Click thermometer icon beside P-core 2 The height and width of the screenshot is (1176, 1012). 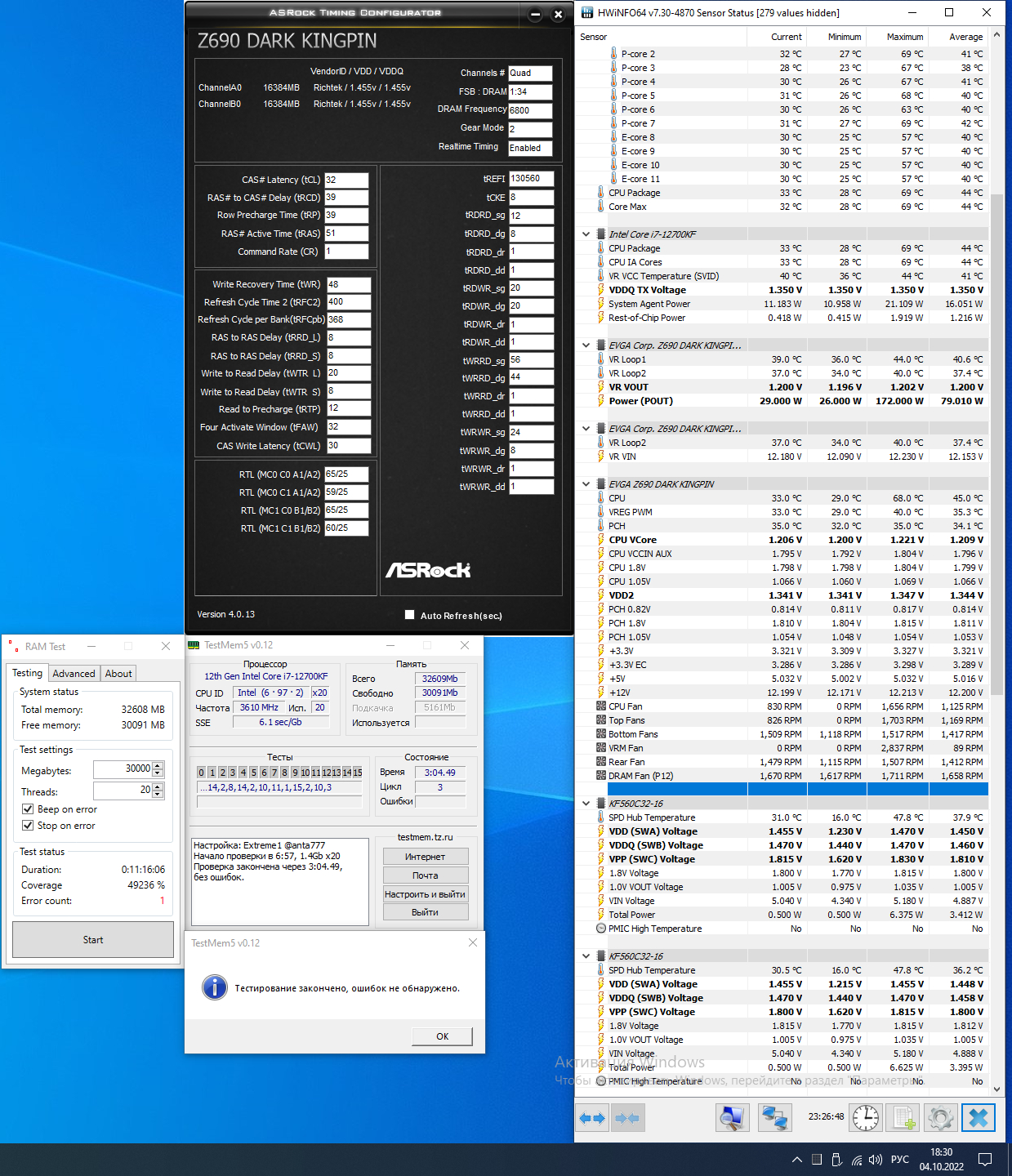pyautogui.click(x=614, y=54)
